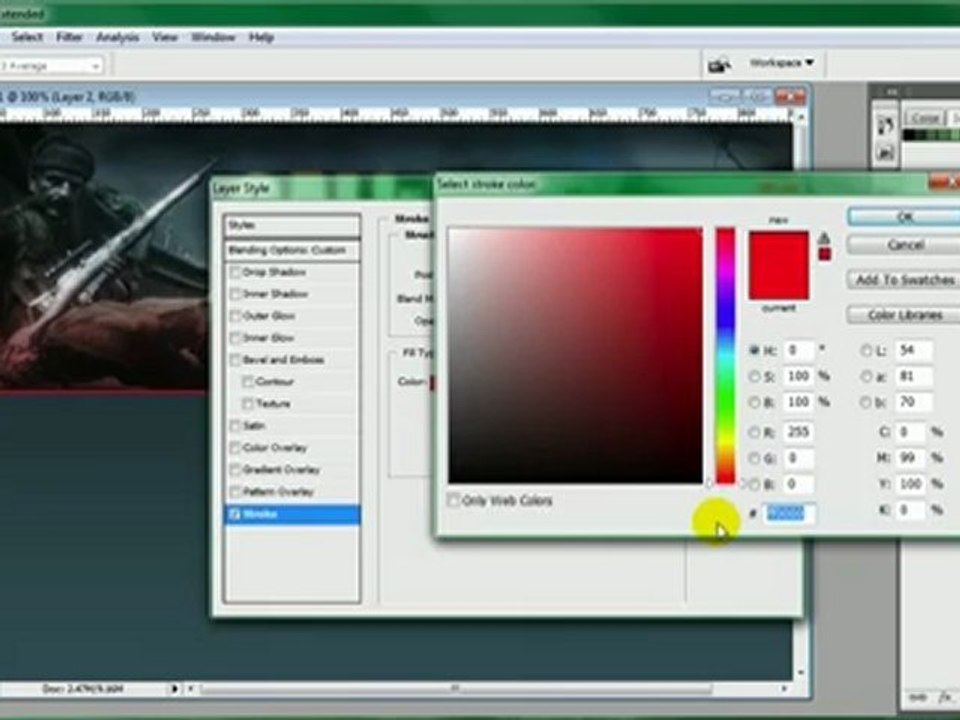Open the status bar arrow menu
This screenshot has width=960, height=720.
point(174,689)
